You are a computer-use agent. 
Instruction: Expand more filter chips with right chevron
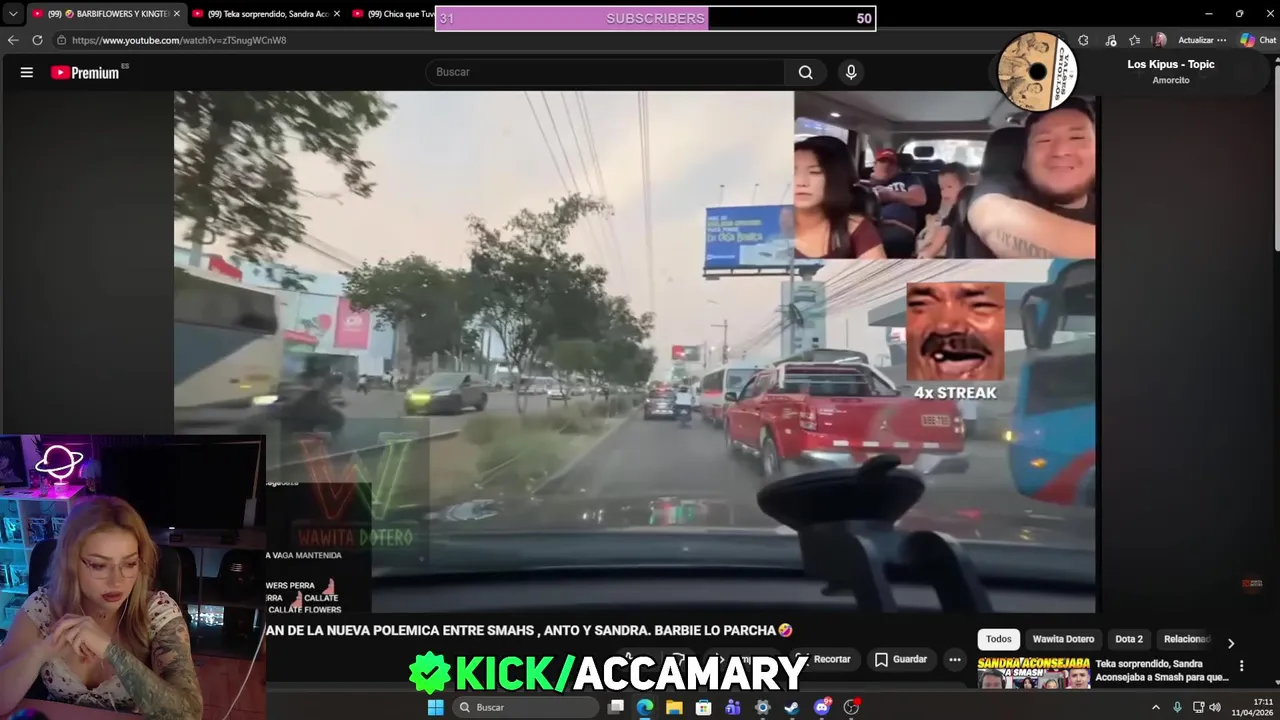(x=1231, y=643)
